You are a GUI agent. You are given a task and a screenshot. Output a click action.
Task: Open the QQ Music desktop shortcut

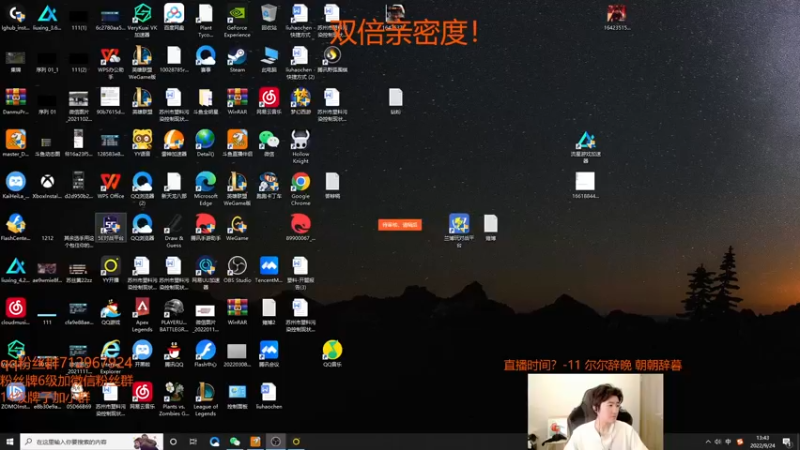click(x=332, y=354)
